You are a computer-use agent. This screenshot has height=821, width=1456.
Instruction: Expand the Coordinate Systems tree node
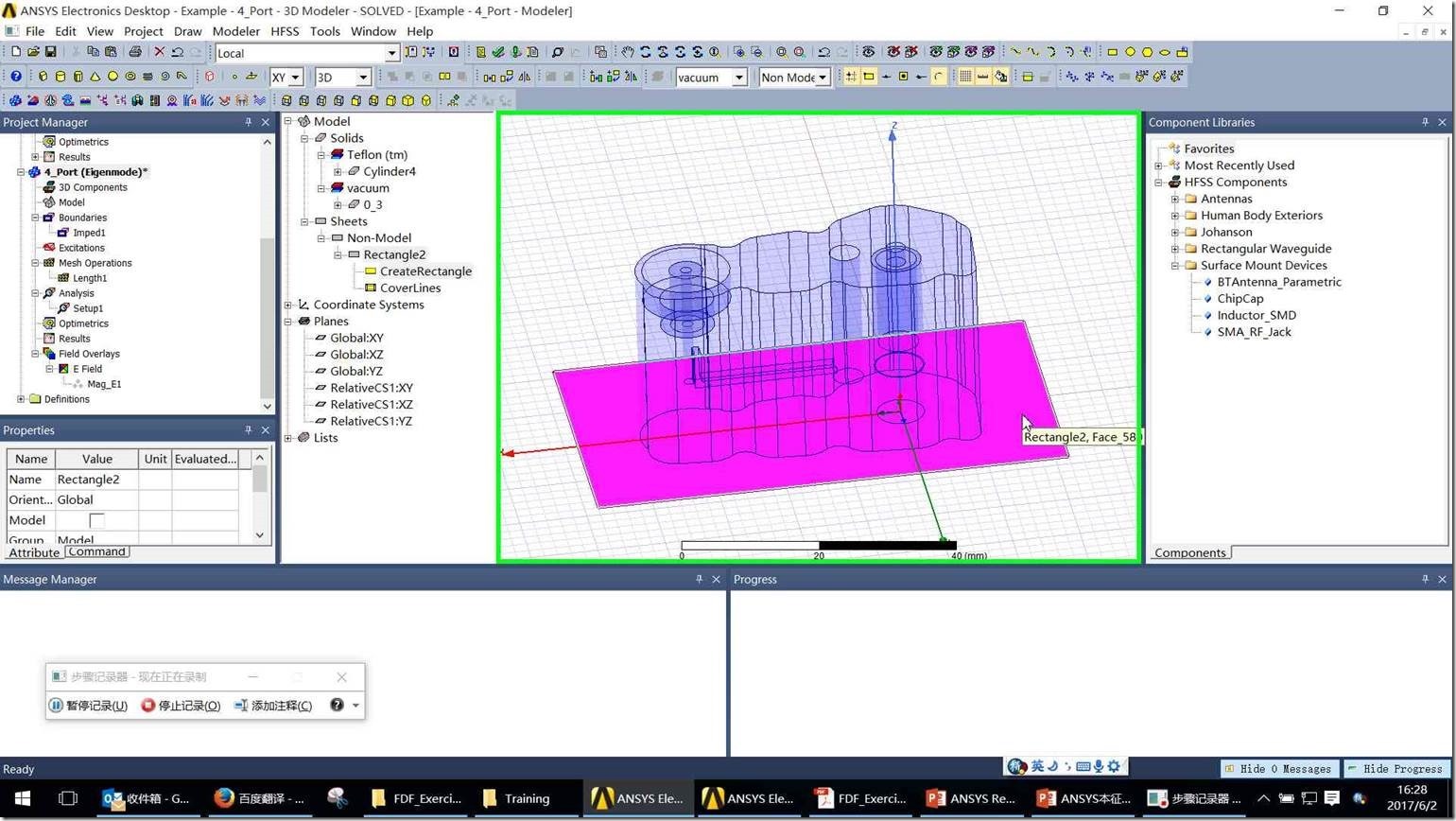(x=288, y=305)
